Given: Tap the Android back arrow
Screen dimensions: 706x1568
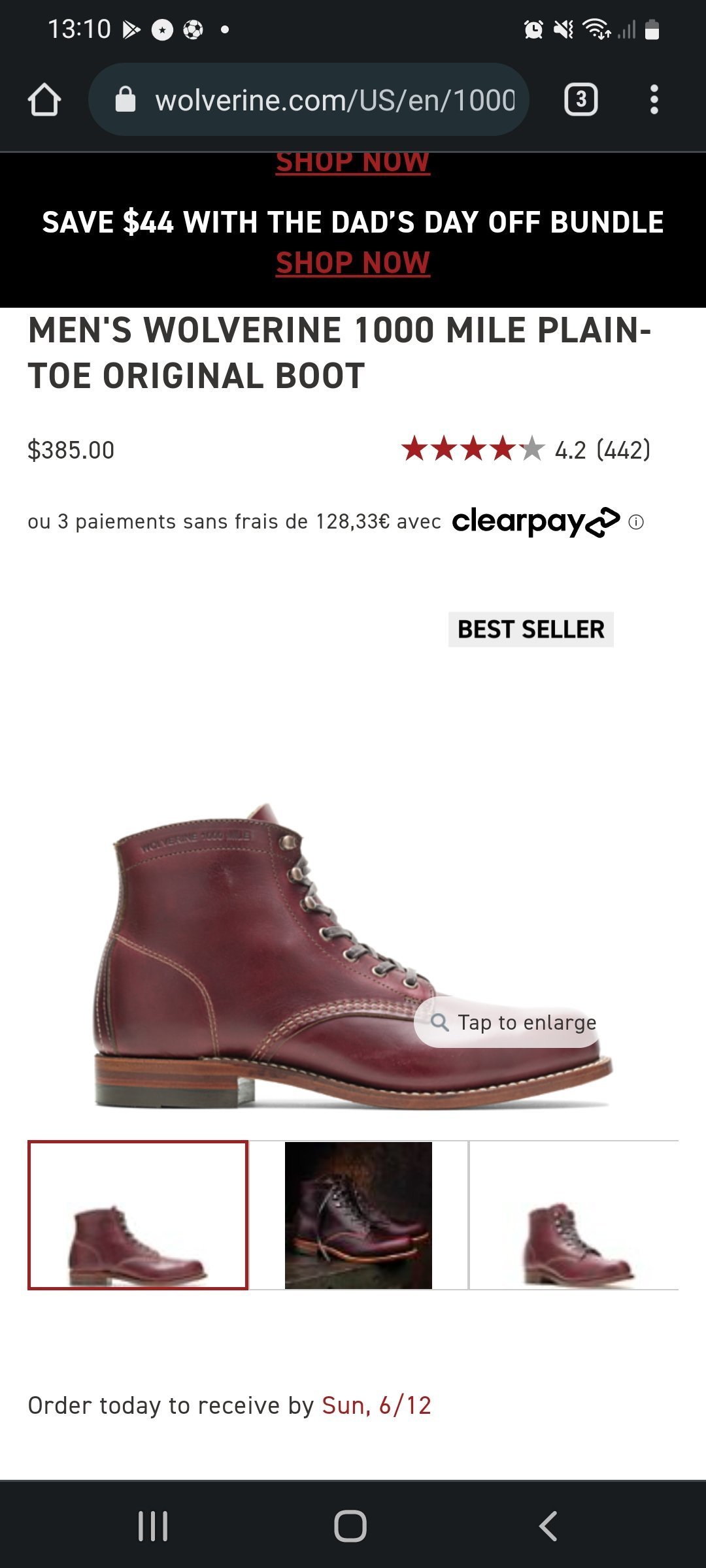Looking at the screenshot, I should [x=548, y=1526].
